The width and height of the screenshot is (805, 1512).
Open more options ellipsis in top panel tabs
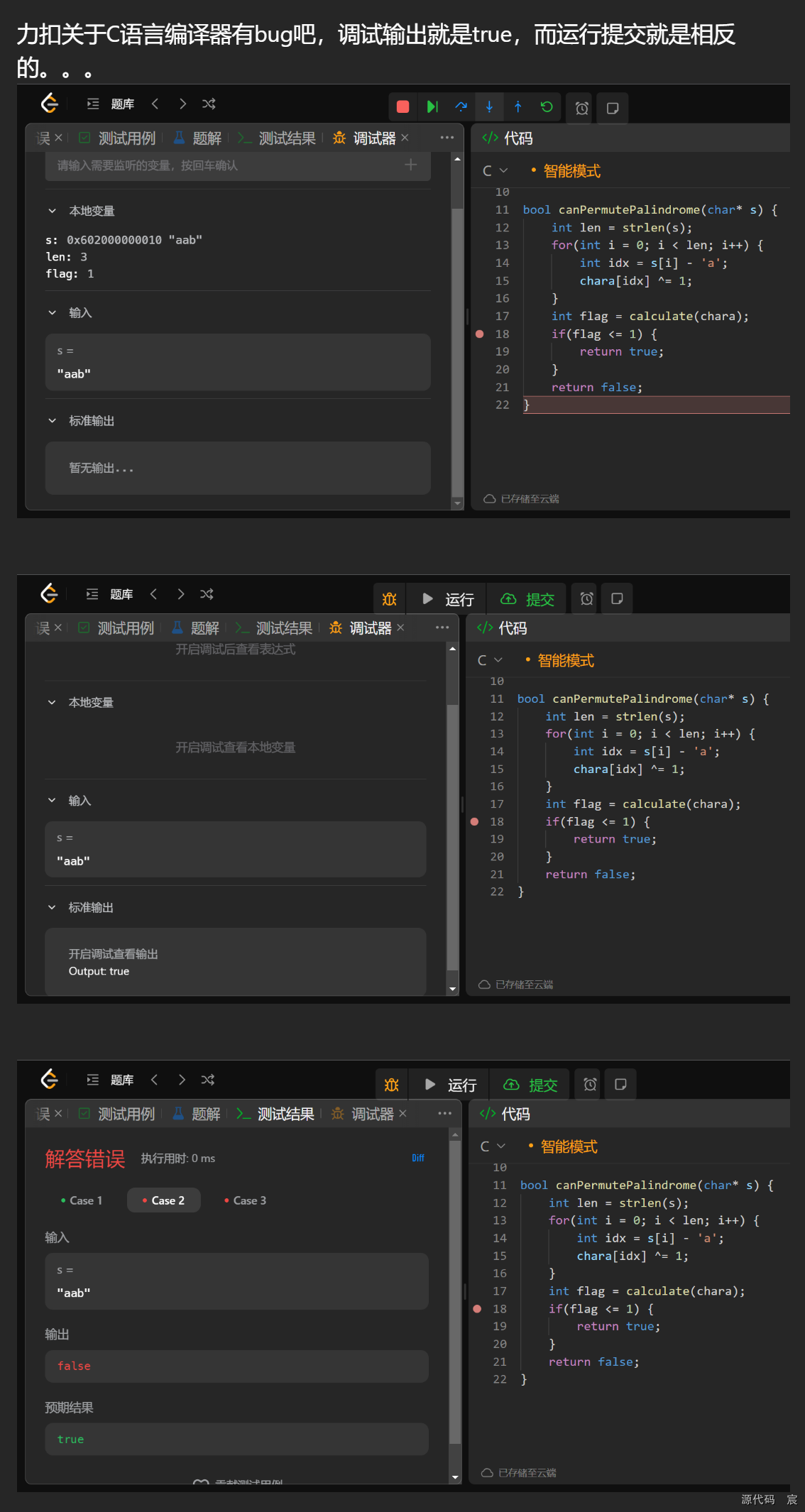click(x=447, y=138)
